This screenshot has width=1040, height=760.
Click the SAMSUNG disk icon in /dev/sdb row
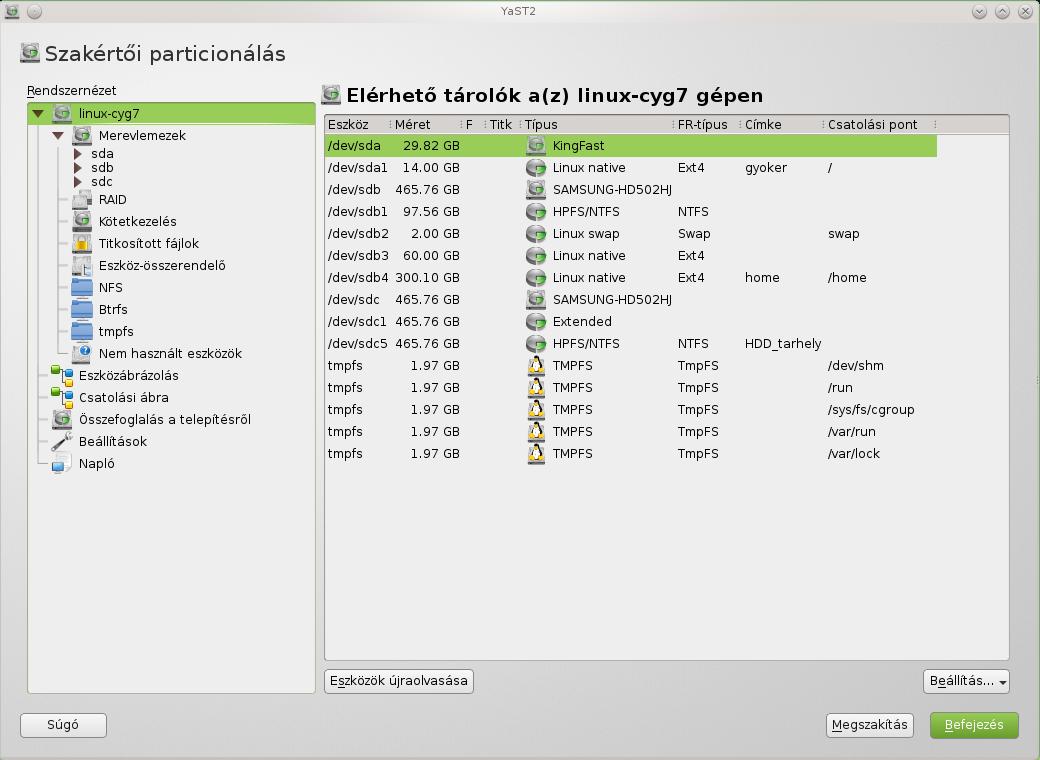pos(536,190)
